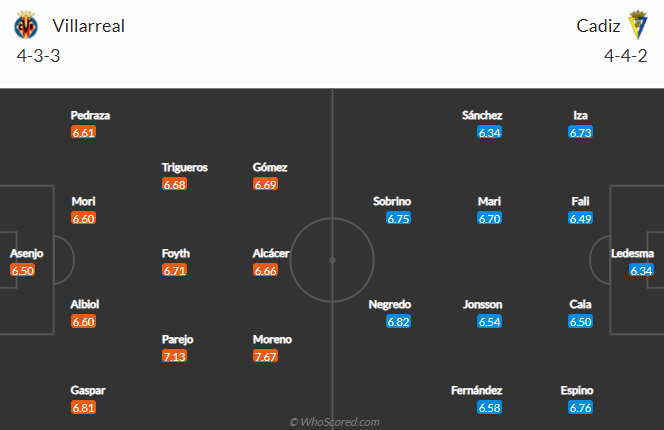Select Moreno's 7.67 rating badge
The height and width of the screenshot is (430, 664).
[266, 356]
